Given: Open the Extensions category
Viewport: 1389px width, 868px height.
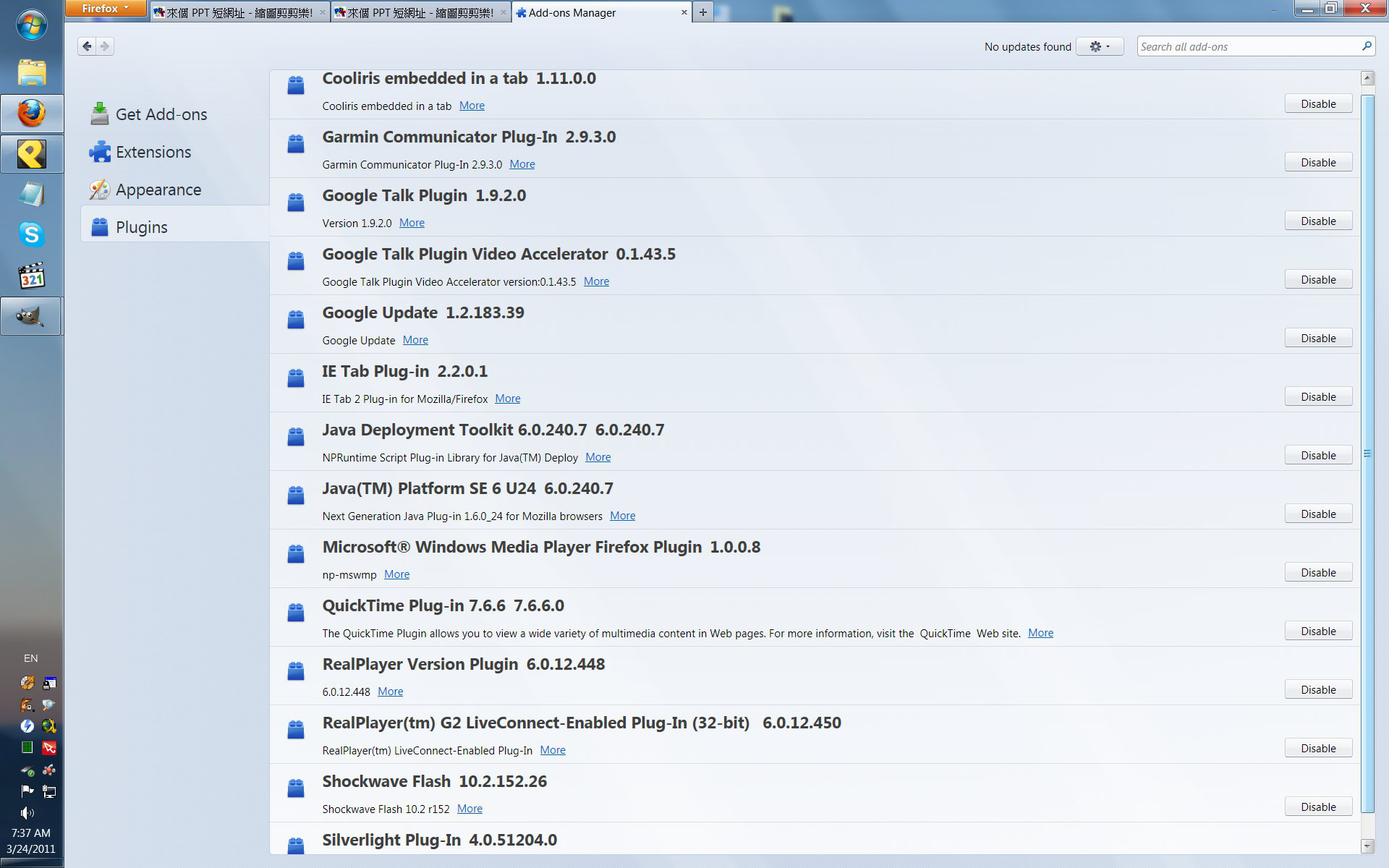Looking at the screenshot, I should tap(153, 152).
